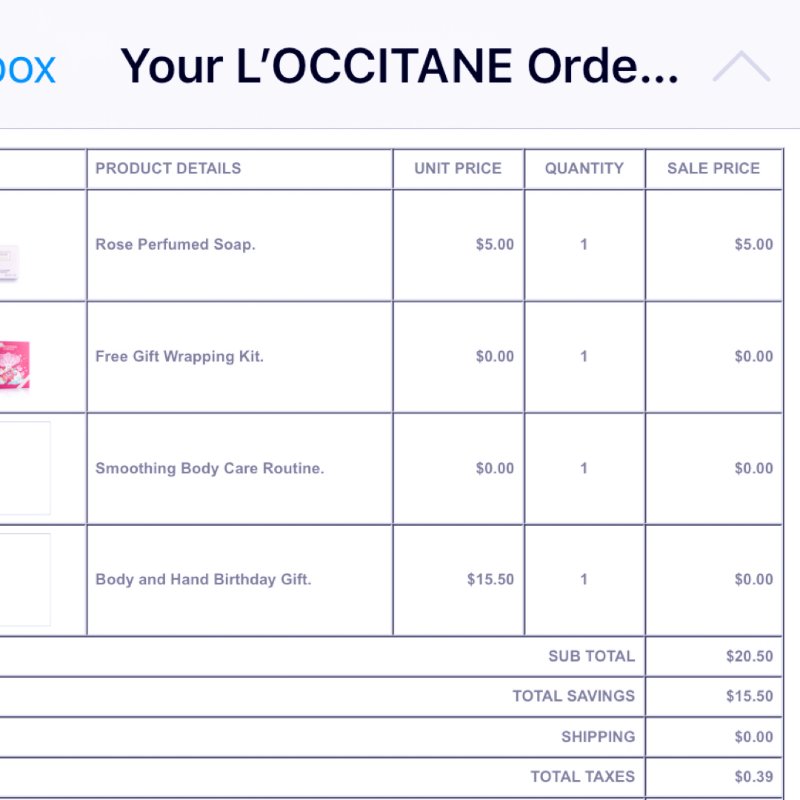This screenshot has width=800, height=800.
Task: Tap the SUB TOTAL amount $20.50
Action: [749, 656]
